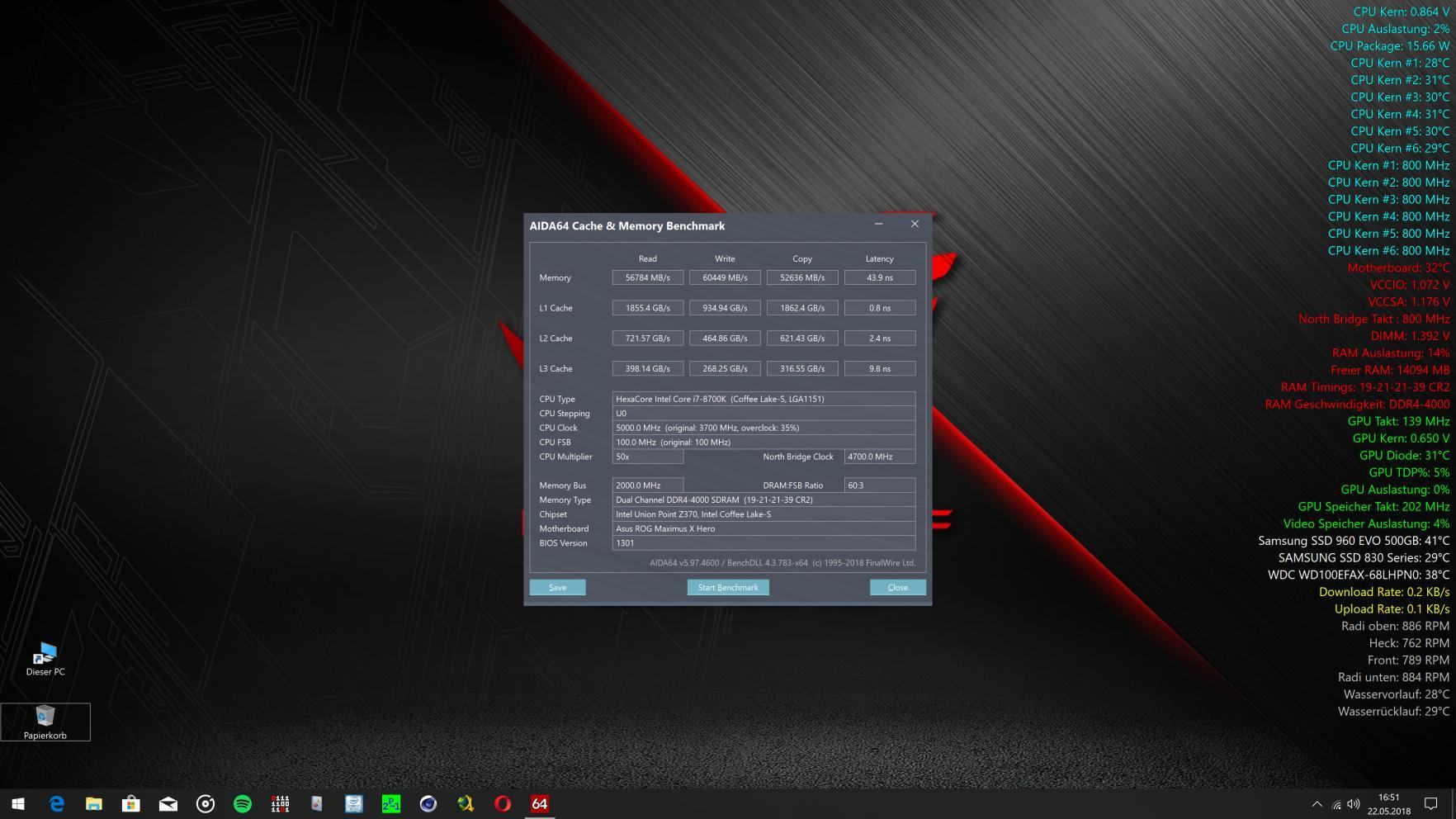The height and width of the screenshot is (819, 1456).
Task: Open the Intel CPU chip taskbar app
Action: (x=354, y=803)
